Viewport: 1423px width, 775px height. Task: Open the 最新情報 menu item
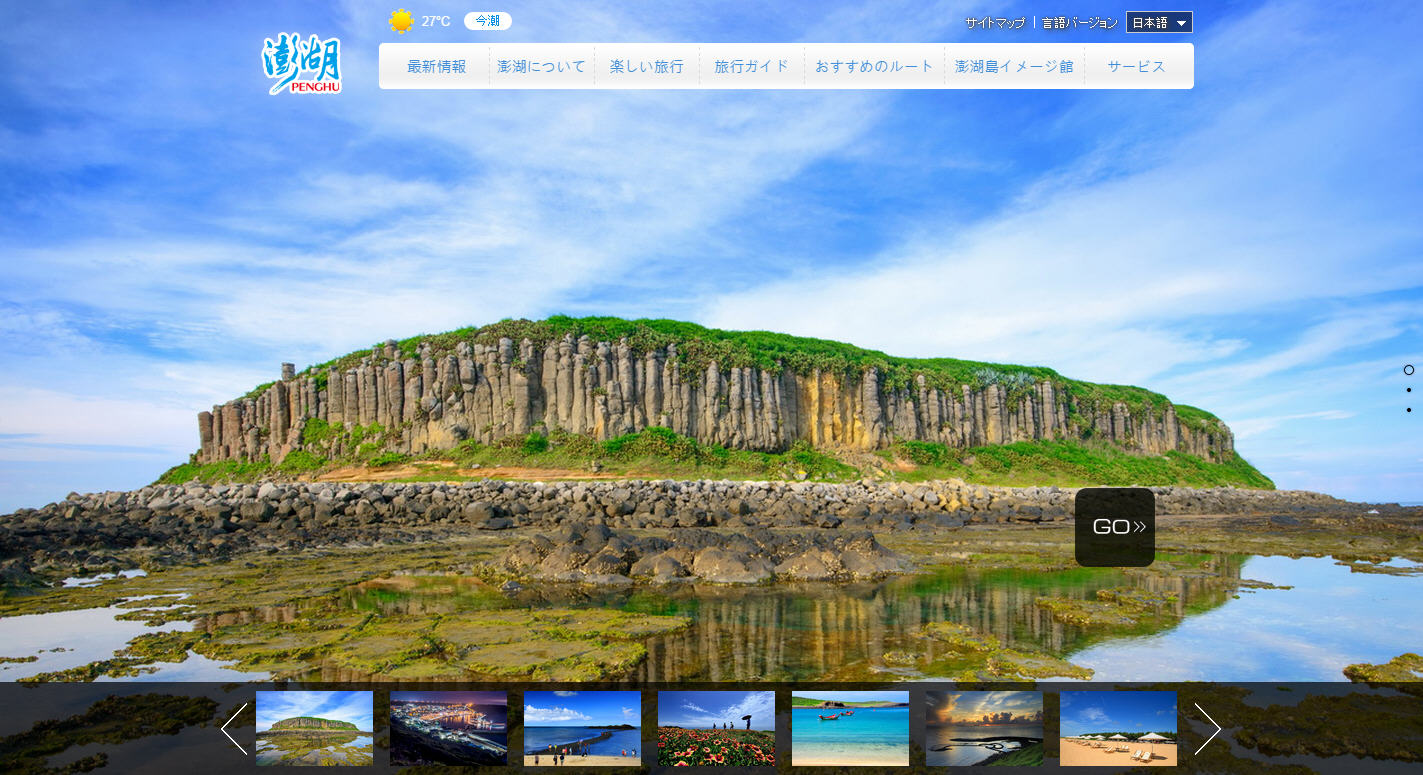click(x=436, y=66)
